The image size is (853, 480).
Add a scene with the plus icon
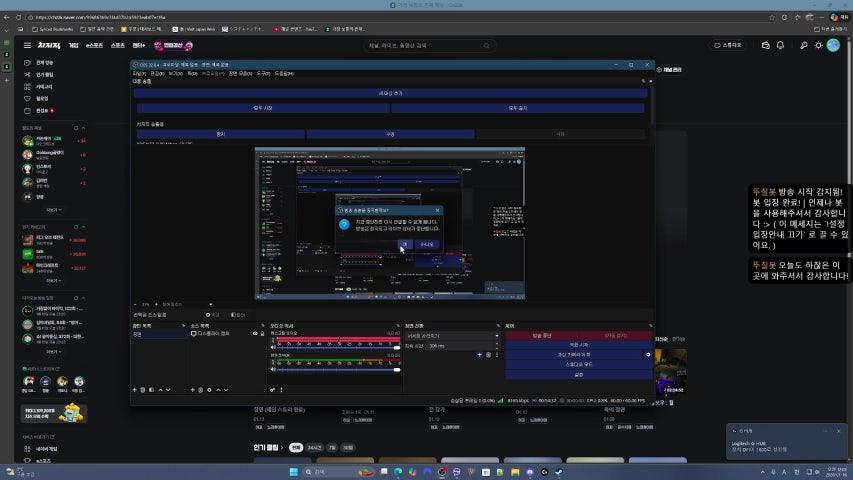coord(135,389)
